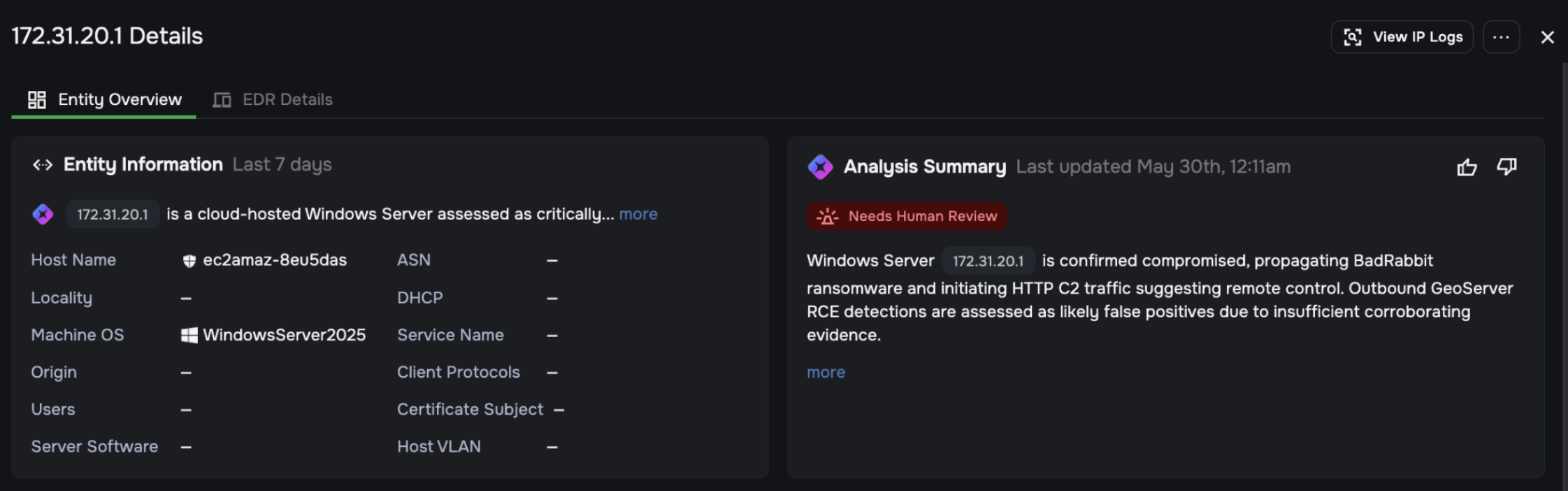
Task: Click the Locality label
Action: coord(62,298)
